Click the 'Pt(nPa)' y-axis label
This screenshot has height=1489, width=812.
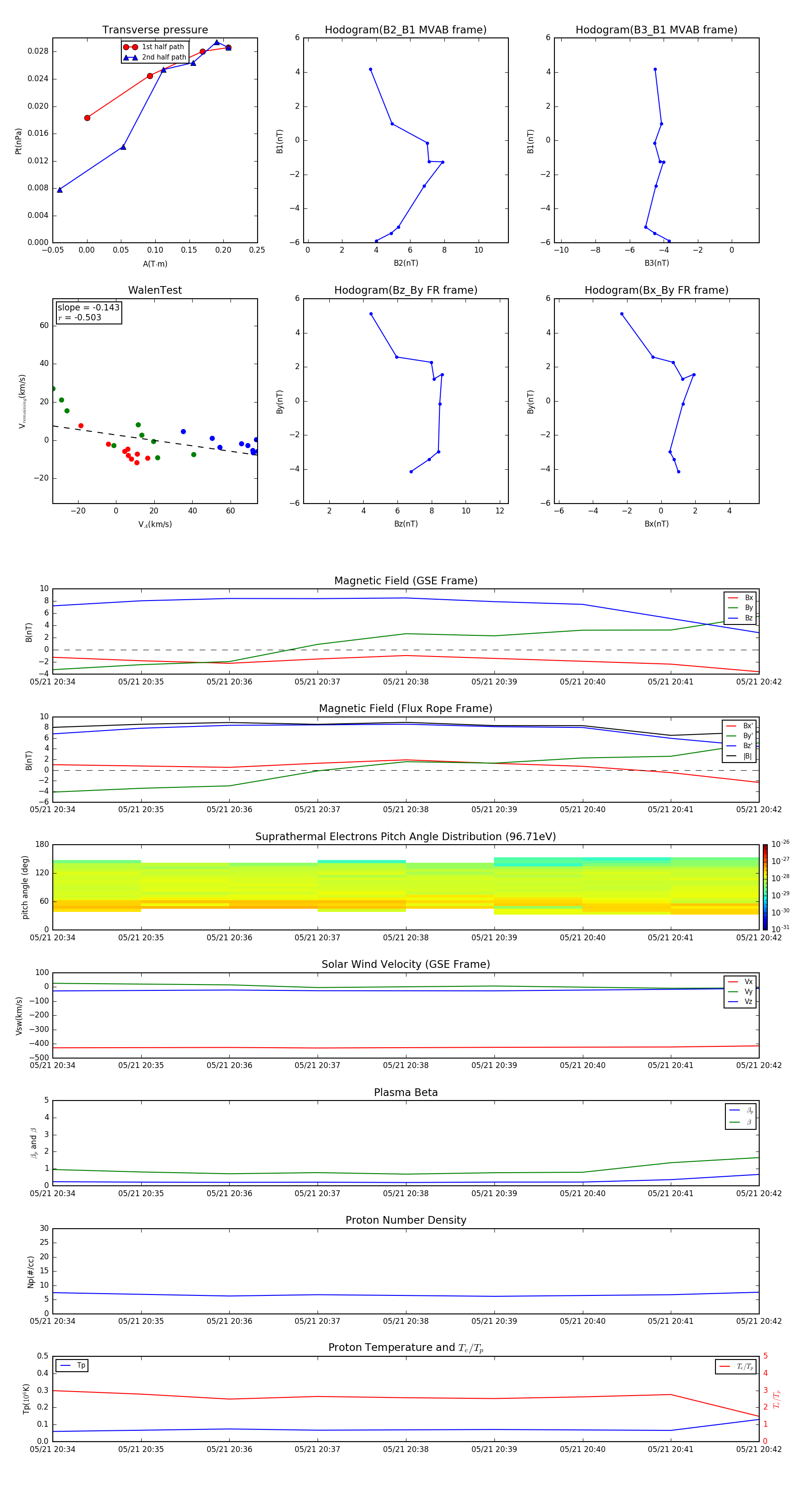coord(18,141)
